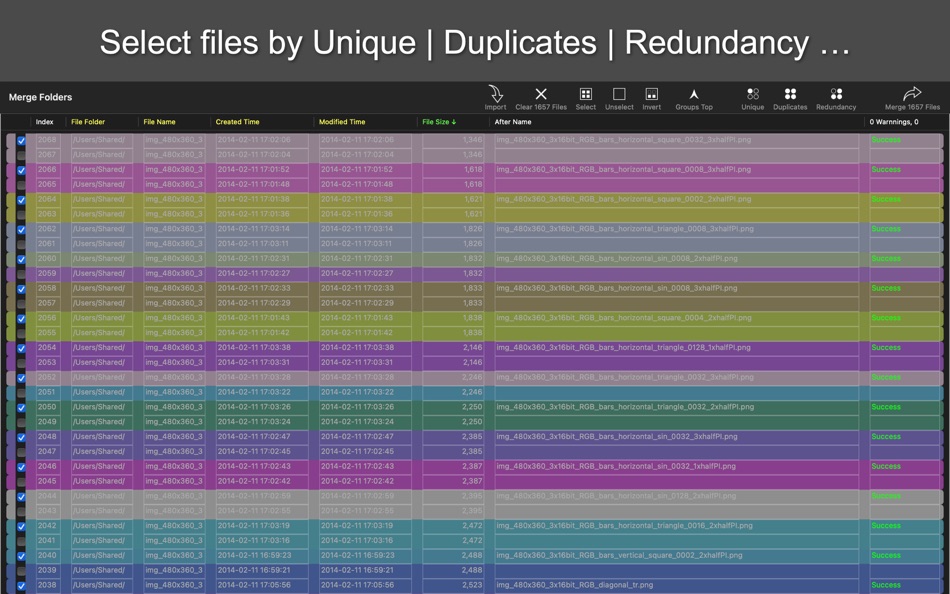Sort by the Created Time column header
The image size is (950, 594).
point(238,122)
